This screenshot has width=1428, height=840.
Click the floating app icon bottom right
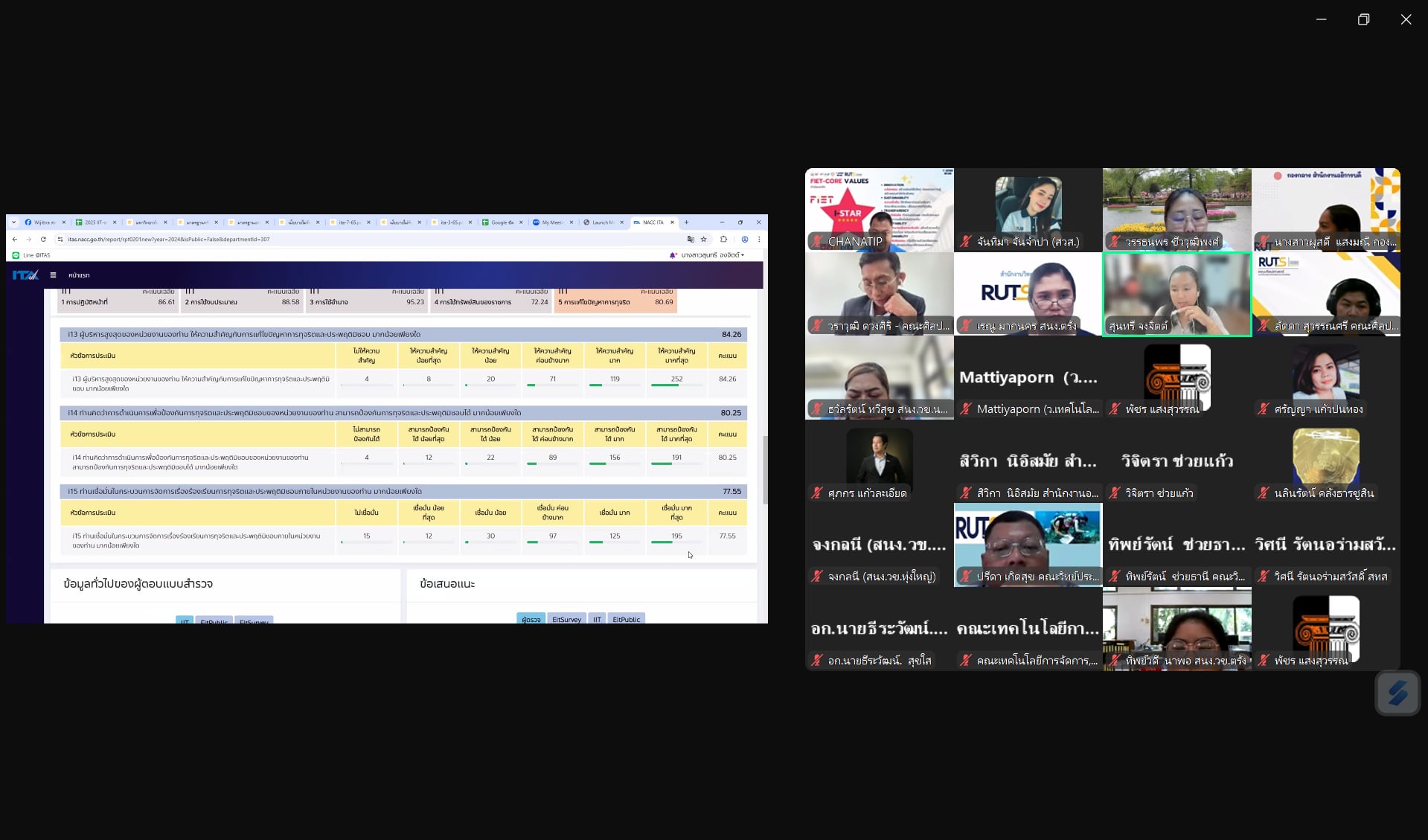(1397, 693)
